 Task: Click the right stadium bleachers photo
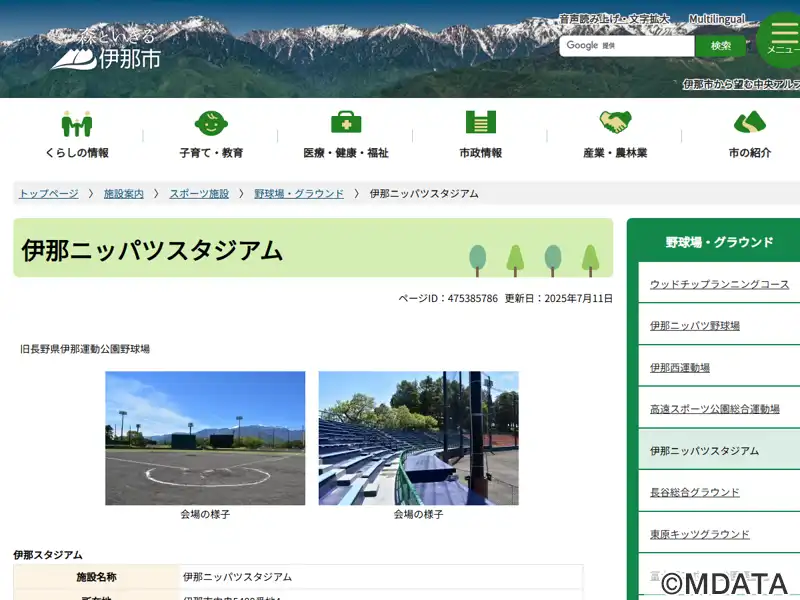pos(418,438)
